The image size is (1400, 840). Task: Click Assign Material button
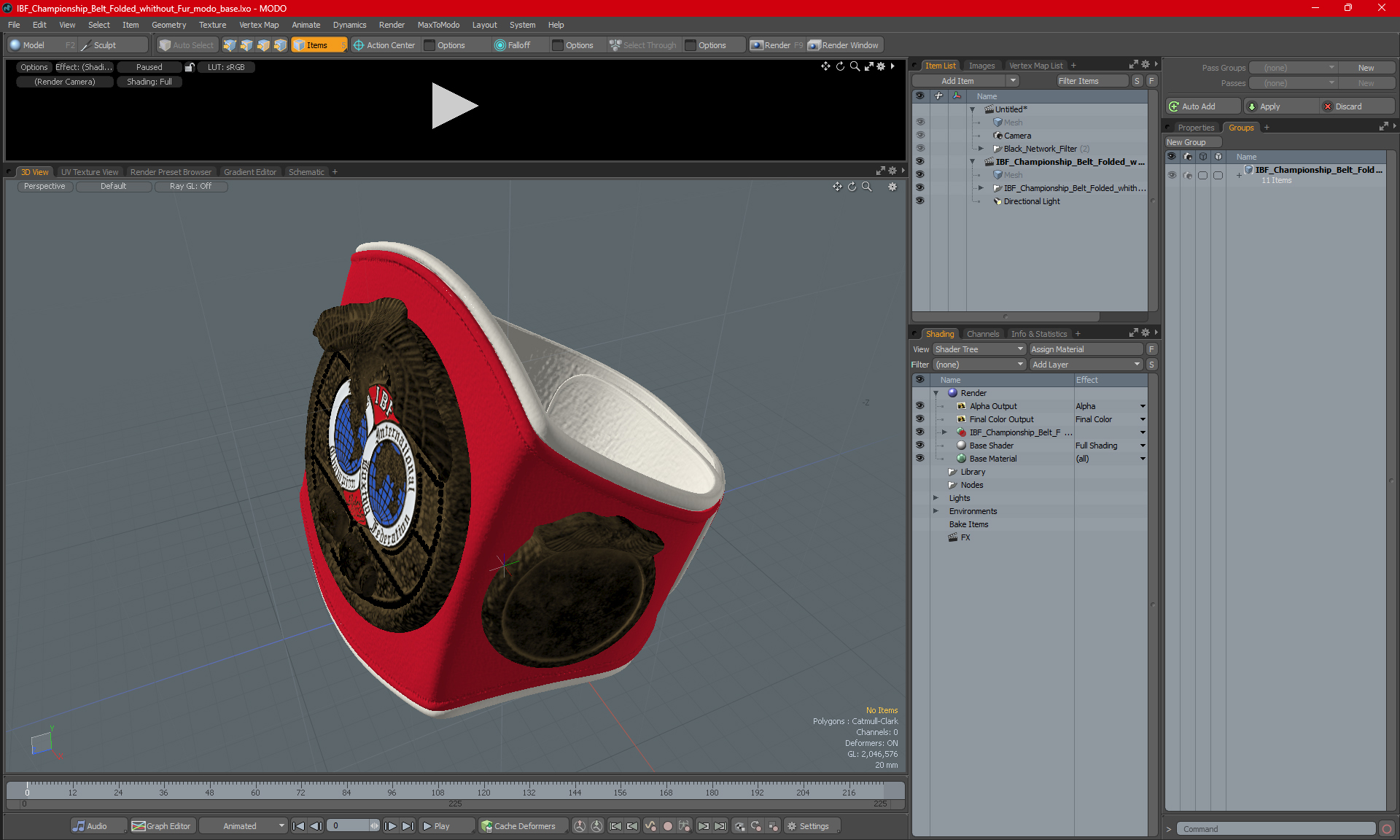1086,349
